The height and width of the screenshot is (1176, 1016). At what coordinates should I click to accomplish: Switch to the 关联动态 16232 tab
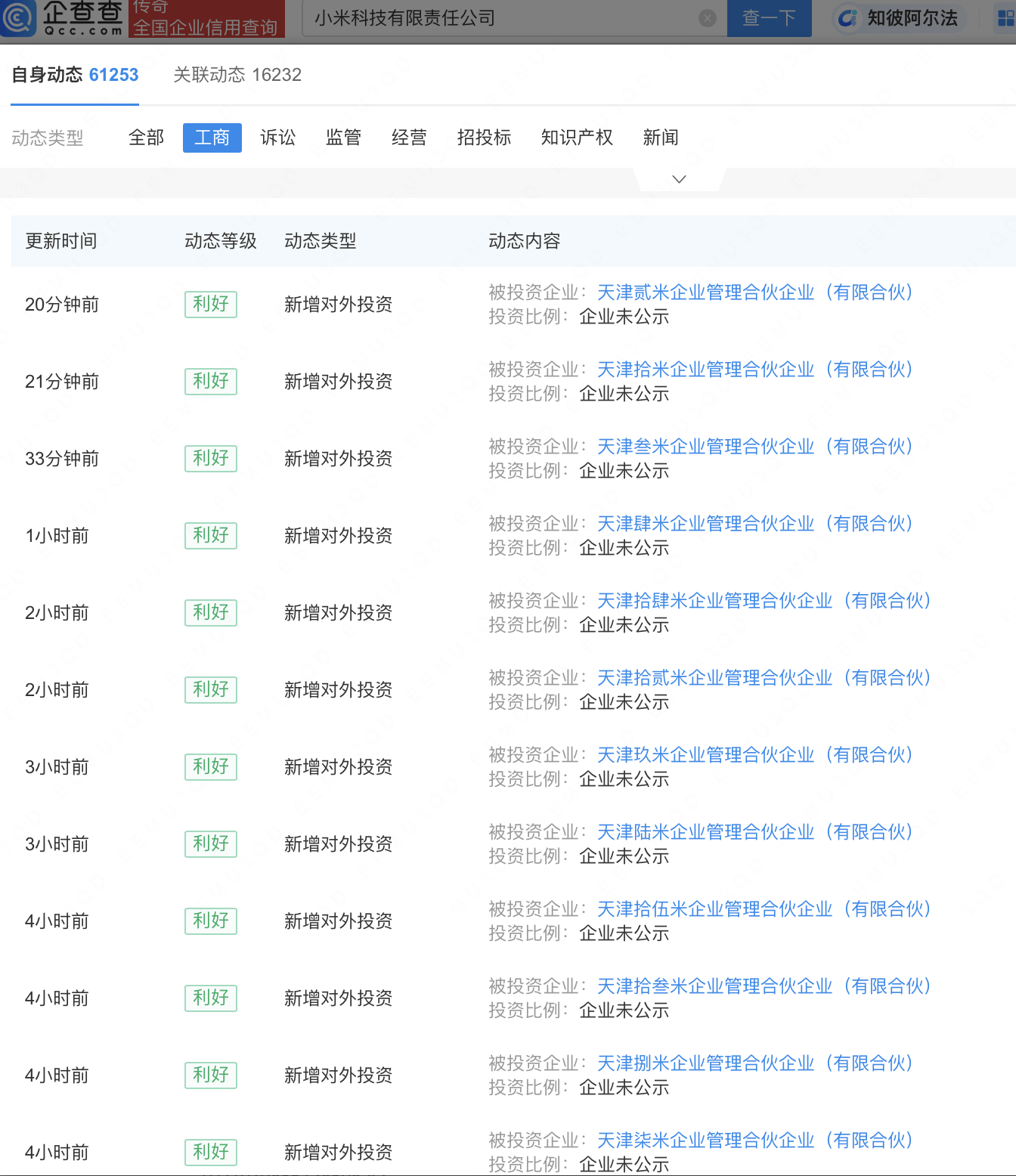pyautogui.click(x=237, y=75)
